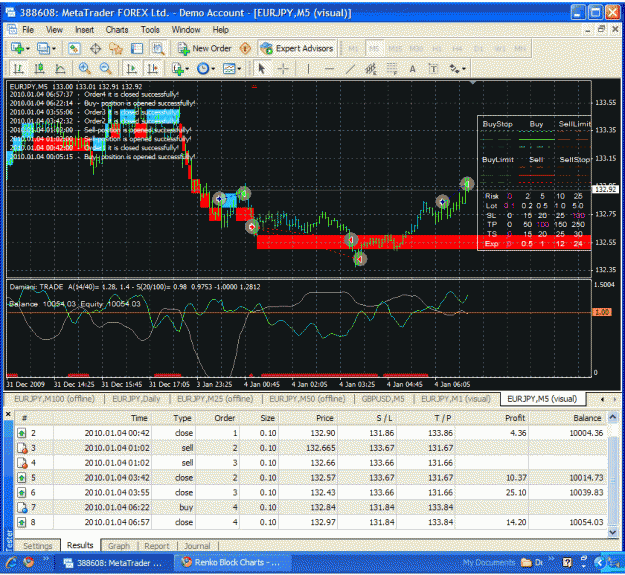Click the Arrows objects icon
Screen dimensions: 625x575
[x=454, y=69]
